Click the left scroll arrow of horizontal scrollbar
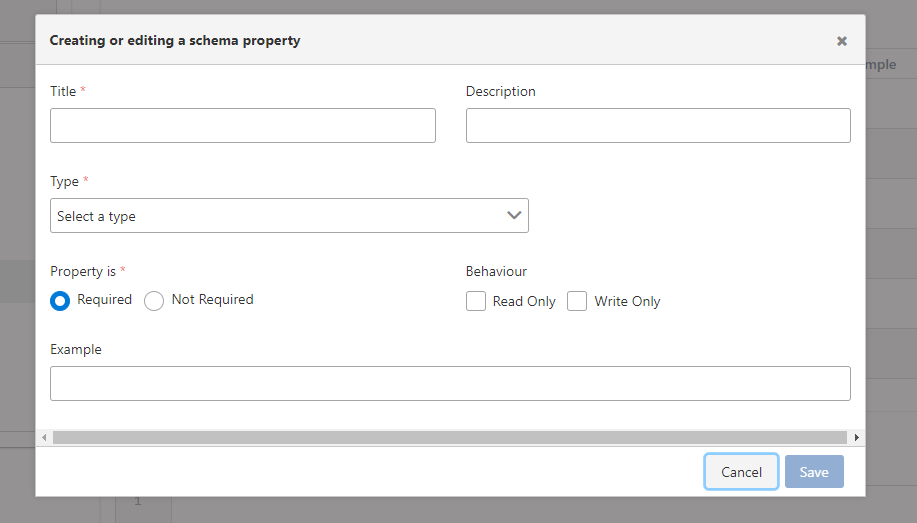Image resolution: width=917 pixels, height=523 pixels. [44, 438]
